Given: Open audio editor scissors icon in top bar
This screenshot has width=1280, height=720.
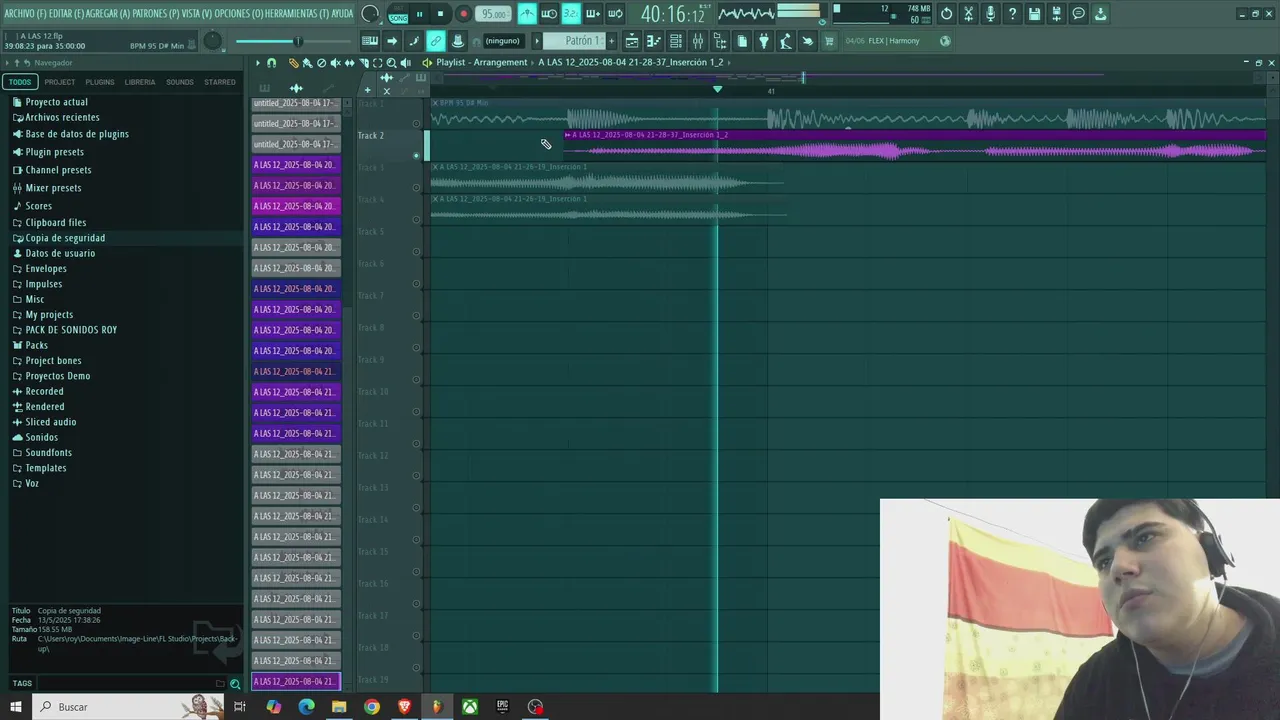Looking at the screenshot, I should 968,14.
